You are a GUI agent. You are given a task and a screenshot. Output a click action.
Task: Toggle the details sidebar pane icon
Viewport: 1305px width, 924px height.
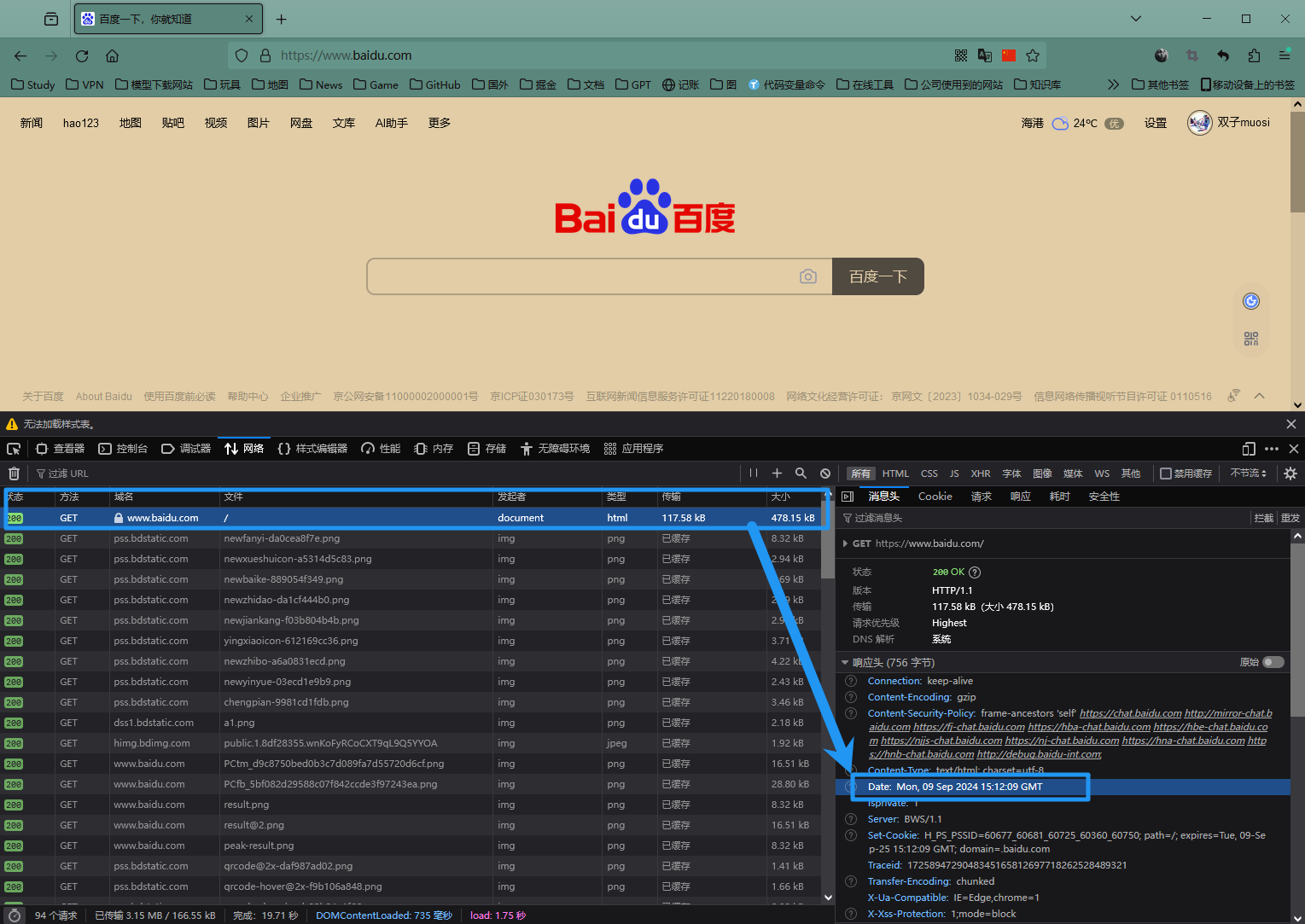[848, 497]
